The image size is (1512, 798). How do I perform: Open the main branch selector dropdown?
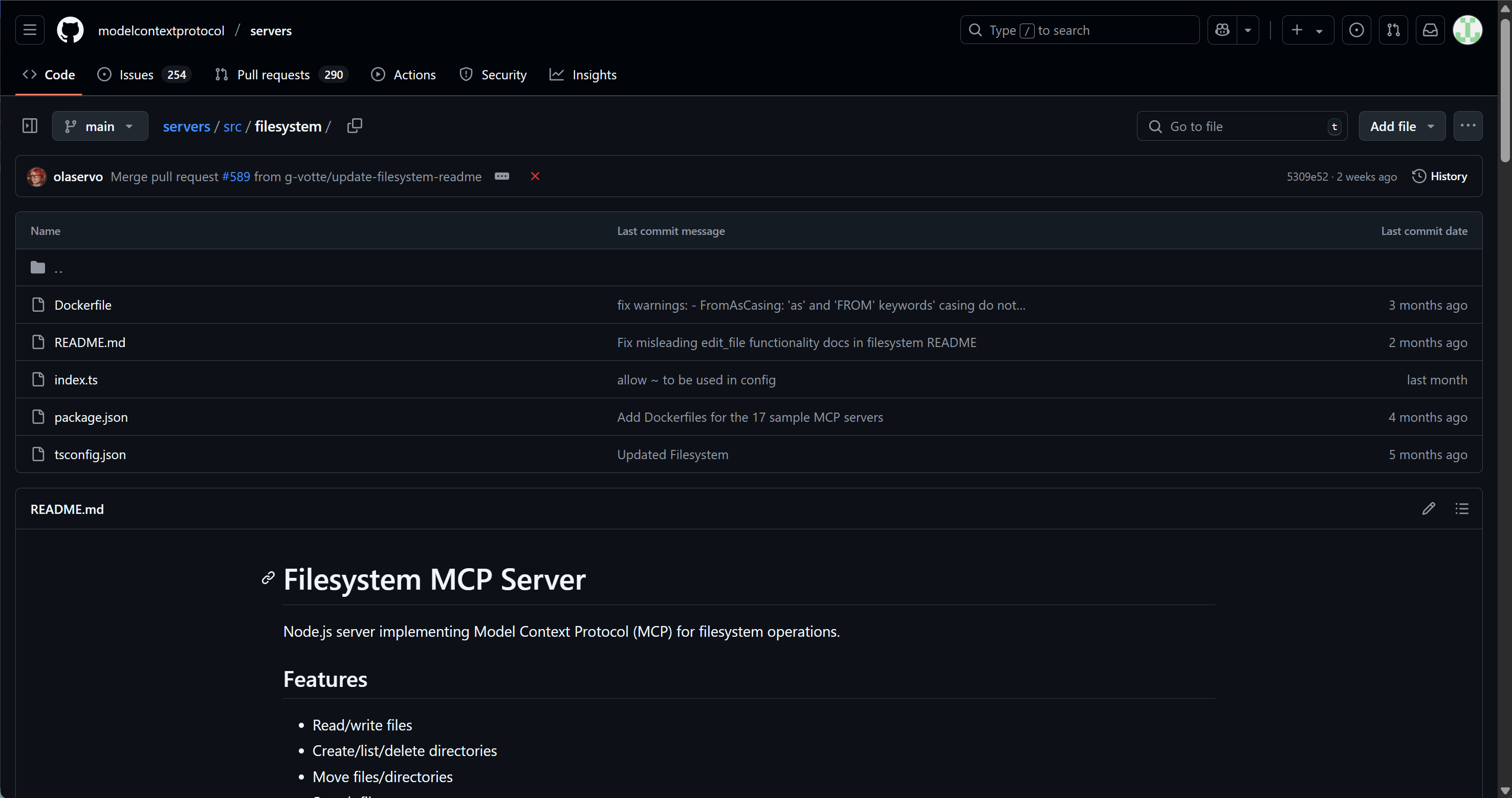[100, 125]
